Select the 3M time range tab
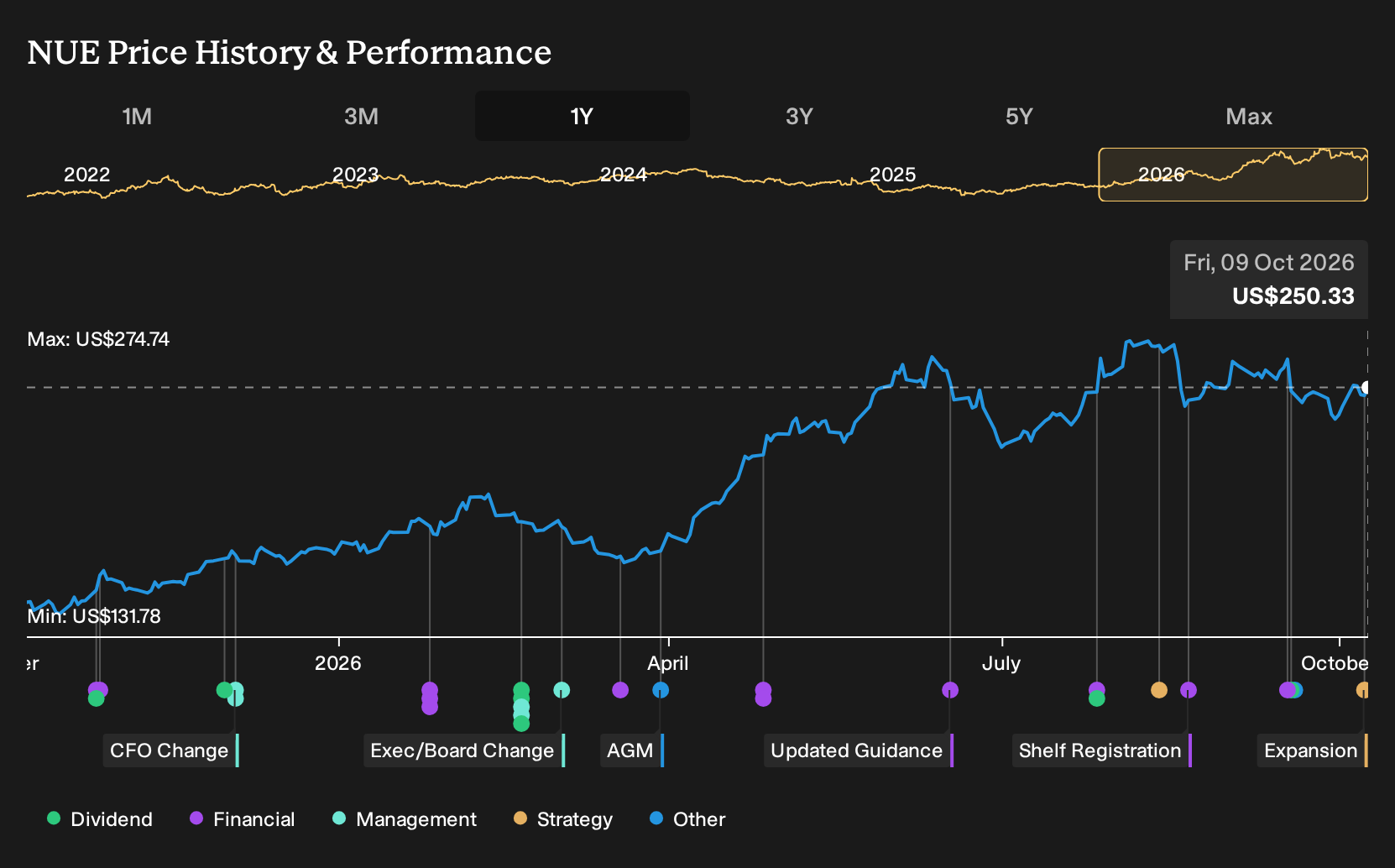Image resolution: width=1395 pixels, height=868 pixels. pos(361,116)
